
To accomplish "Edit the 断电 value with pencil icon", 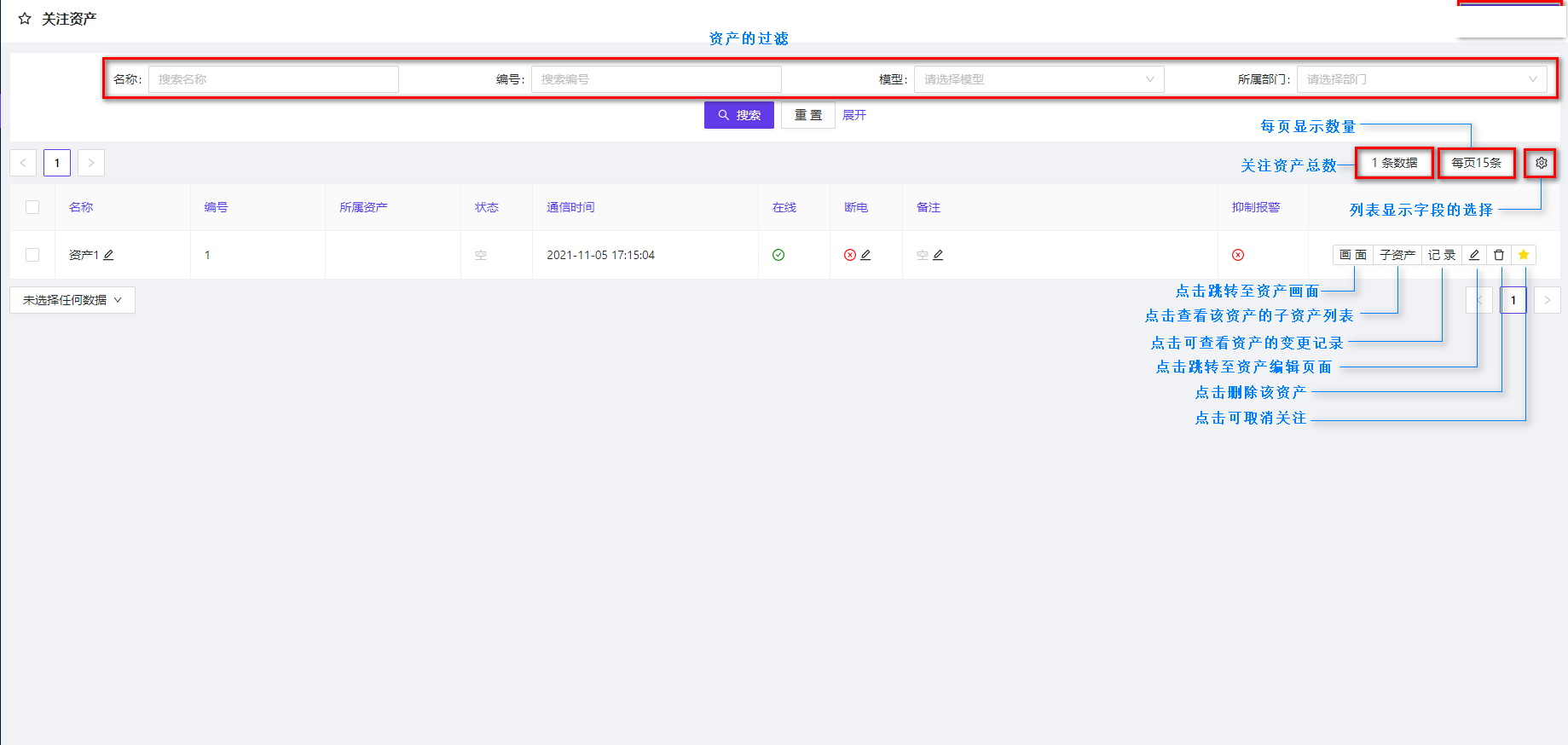I will 865,255.
